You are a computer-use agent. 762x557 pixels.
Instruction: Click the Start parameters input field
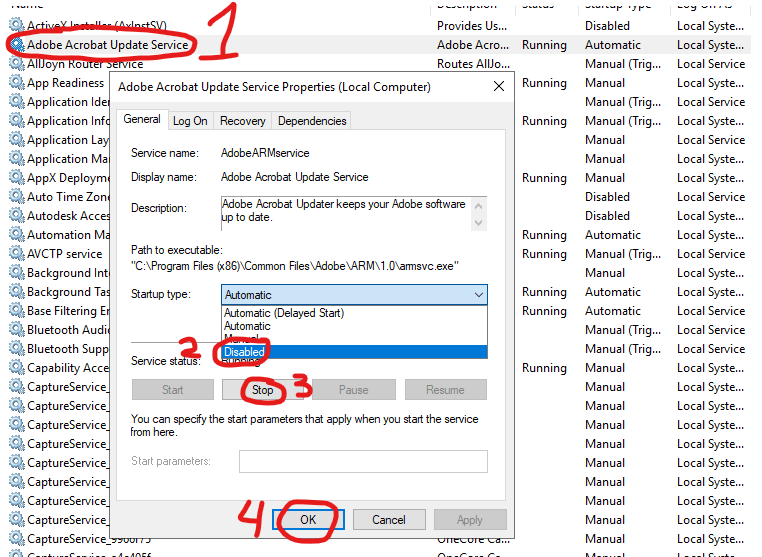point(363,461)
